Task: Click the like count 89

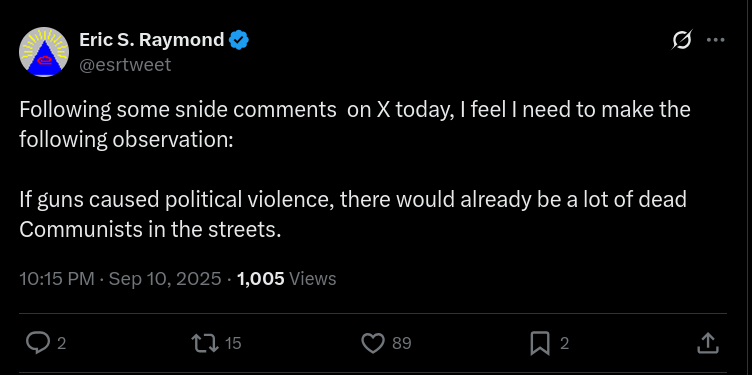Action: click(402, 343)
